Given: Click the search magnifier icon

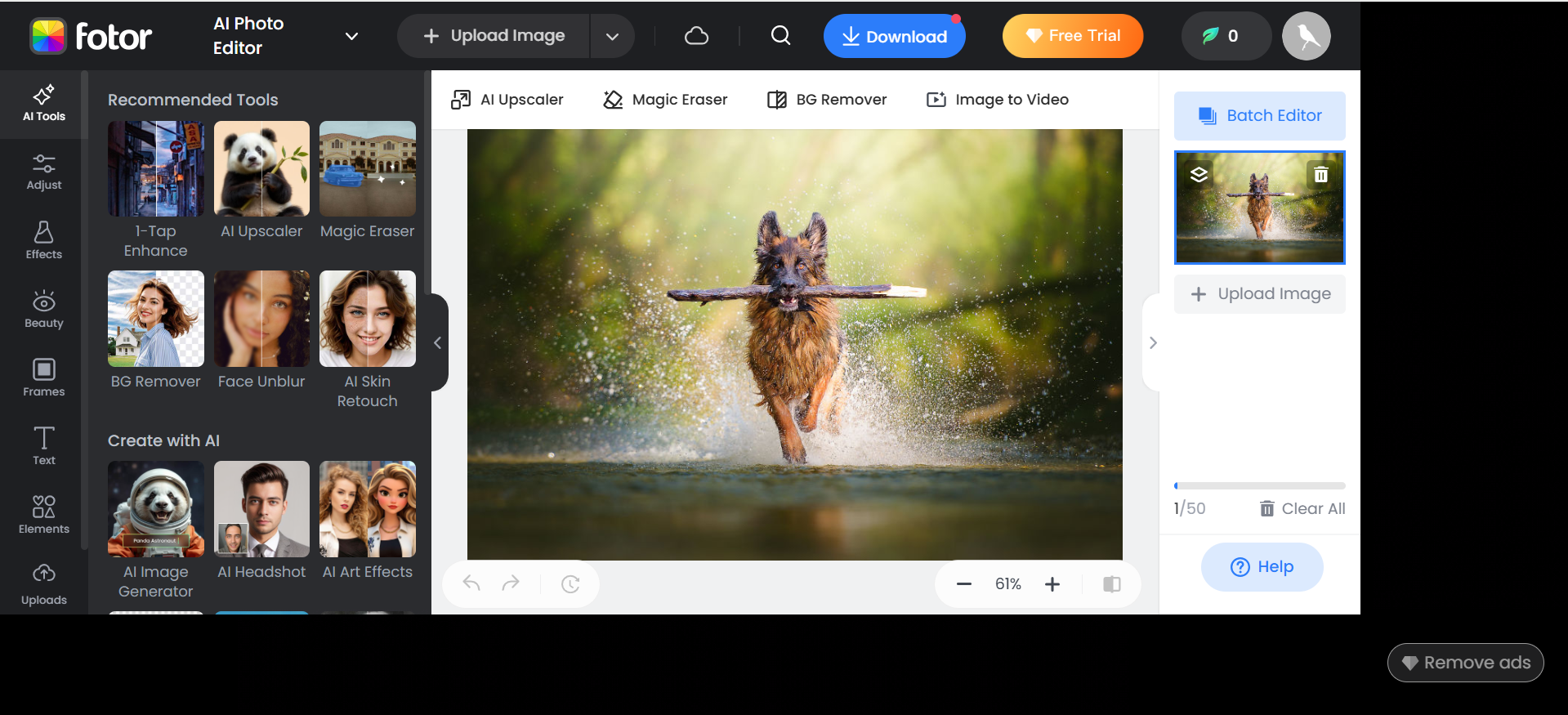Looking at the screenshot, I should [x=780, y=35].
